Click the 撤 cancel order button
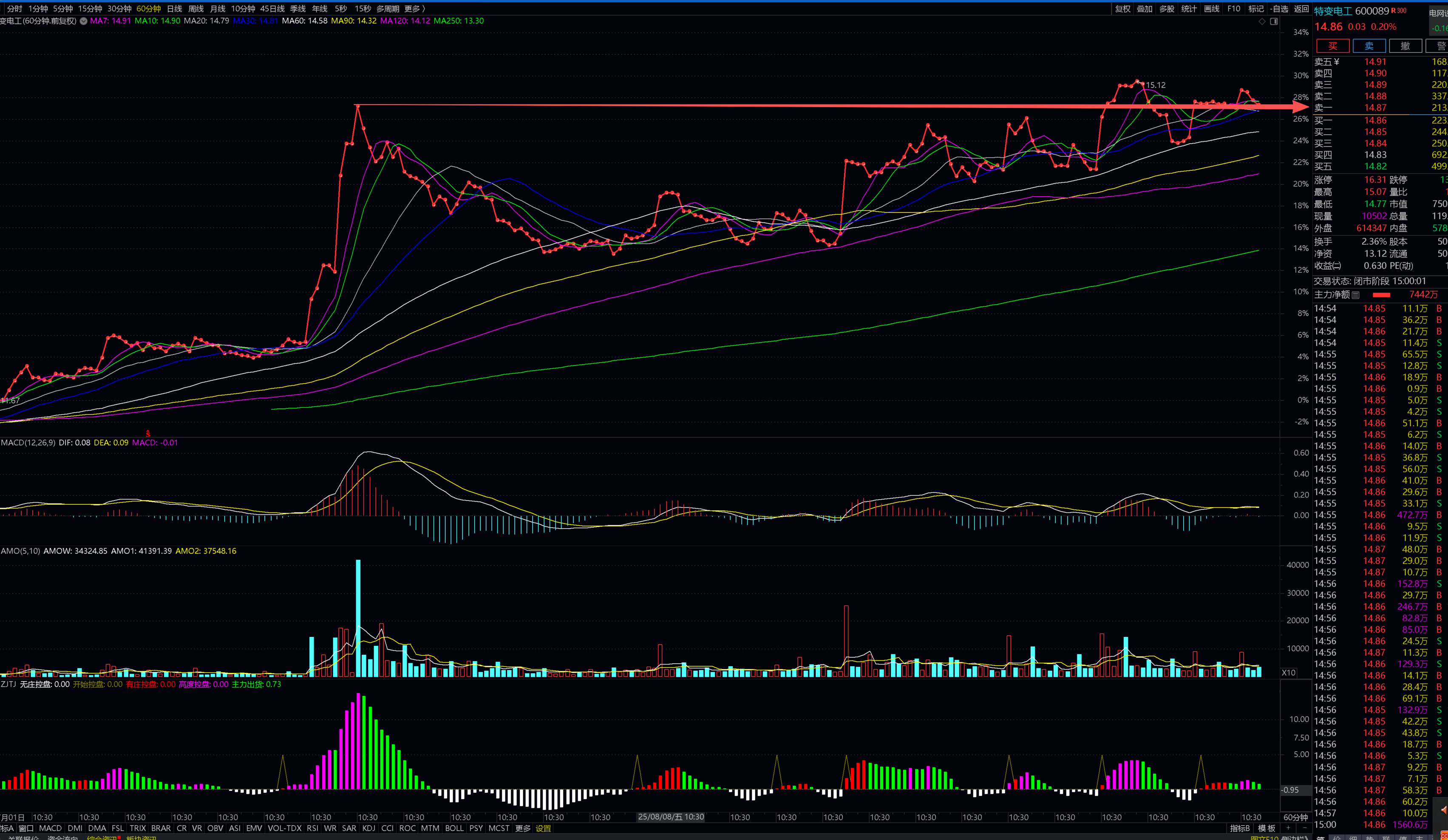This screenshot has height=840, width=1448. (x=1405, y=46)
